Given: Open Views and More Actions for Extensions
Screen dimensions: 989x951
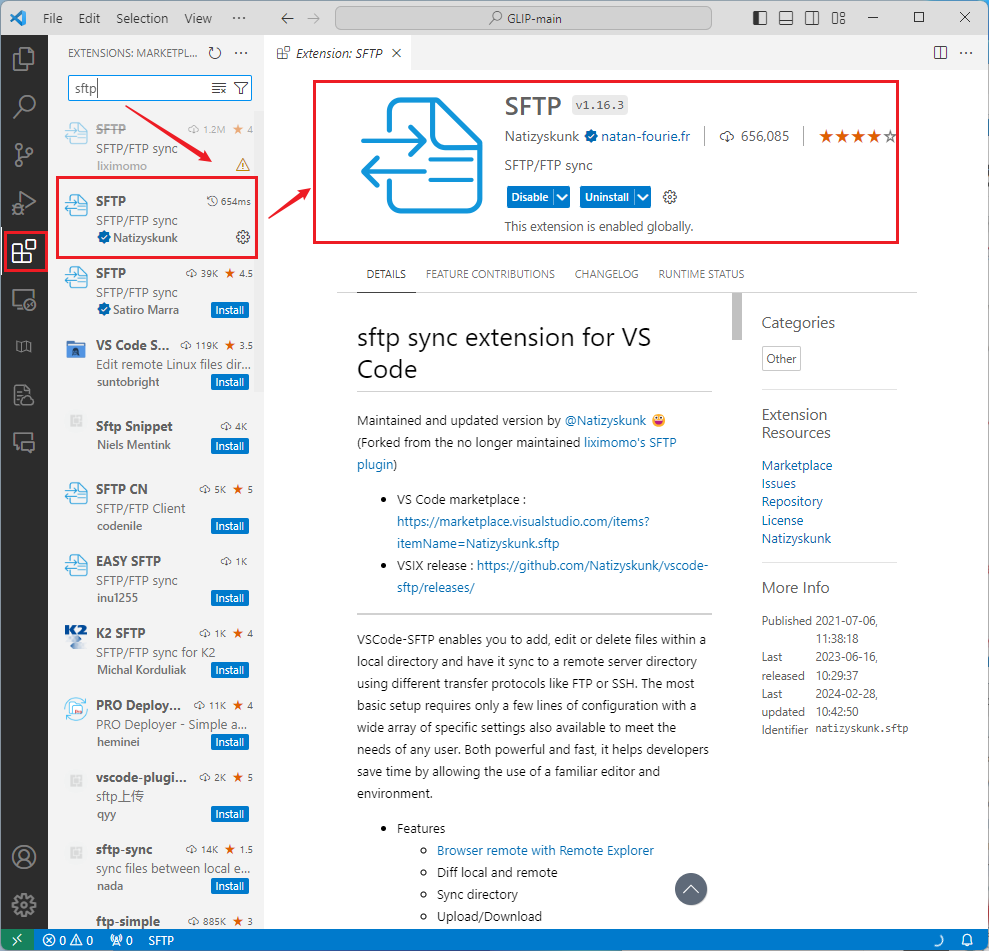Looking at the screenshot, I should 241,53.
